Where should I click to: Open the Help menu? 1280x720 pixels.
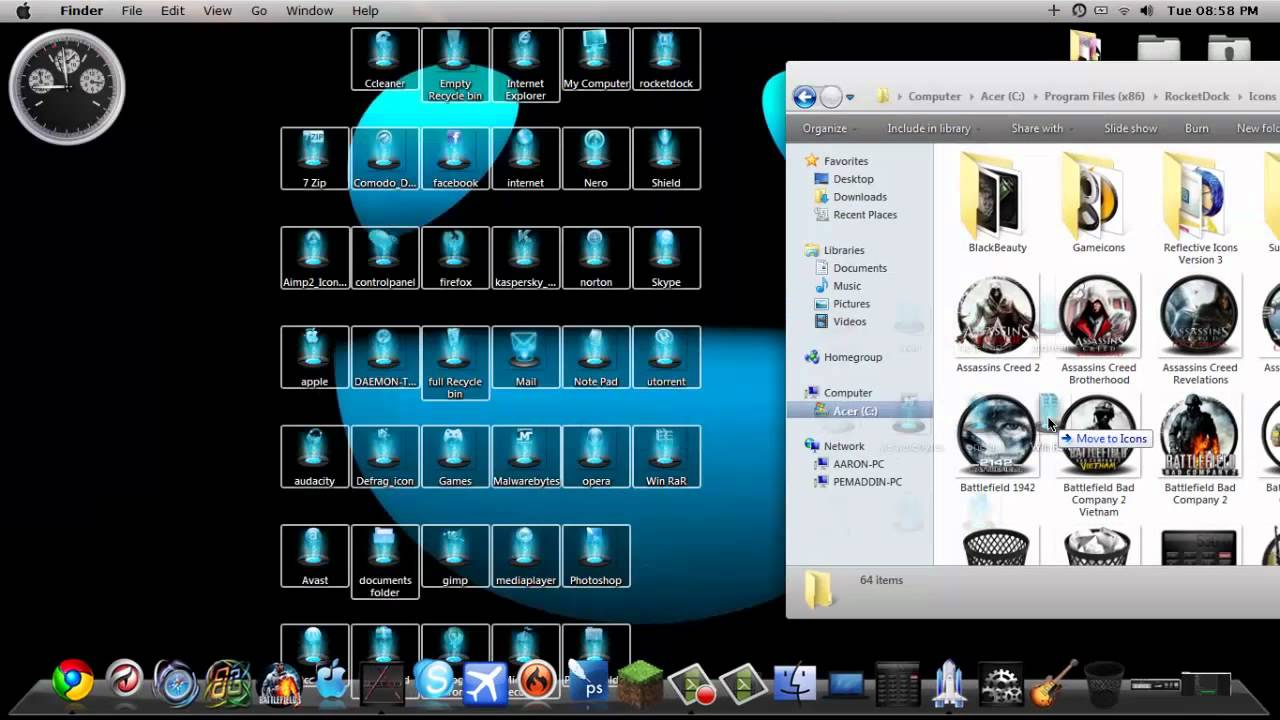365,11
